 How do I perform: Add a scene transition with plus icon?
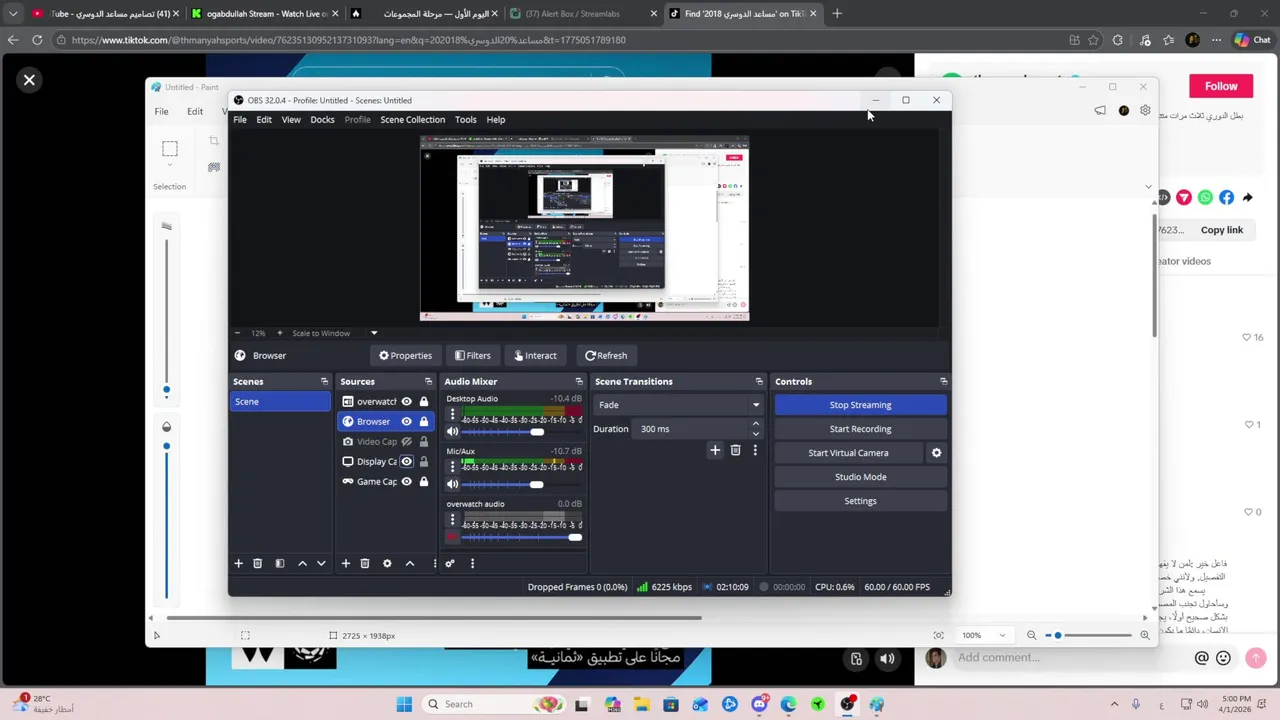715,451
